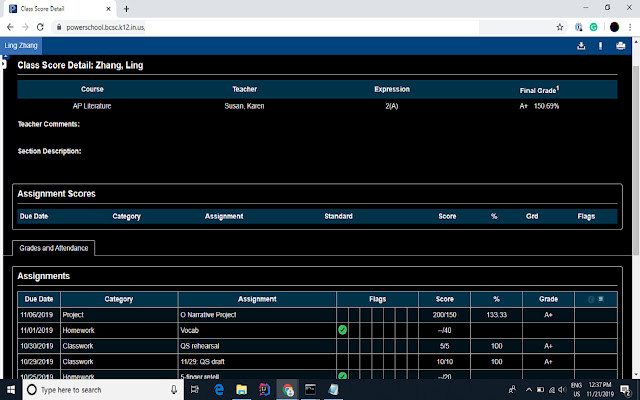Click the QS rehearsal assignment
Image resolution: width=640 pixels, height=400 pixels.
(x=200, y=346)
